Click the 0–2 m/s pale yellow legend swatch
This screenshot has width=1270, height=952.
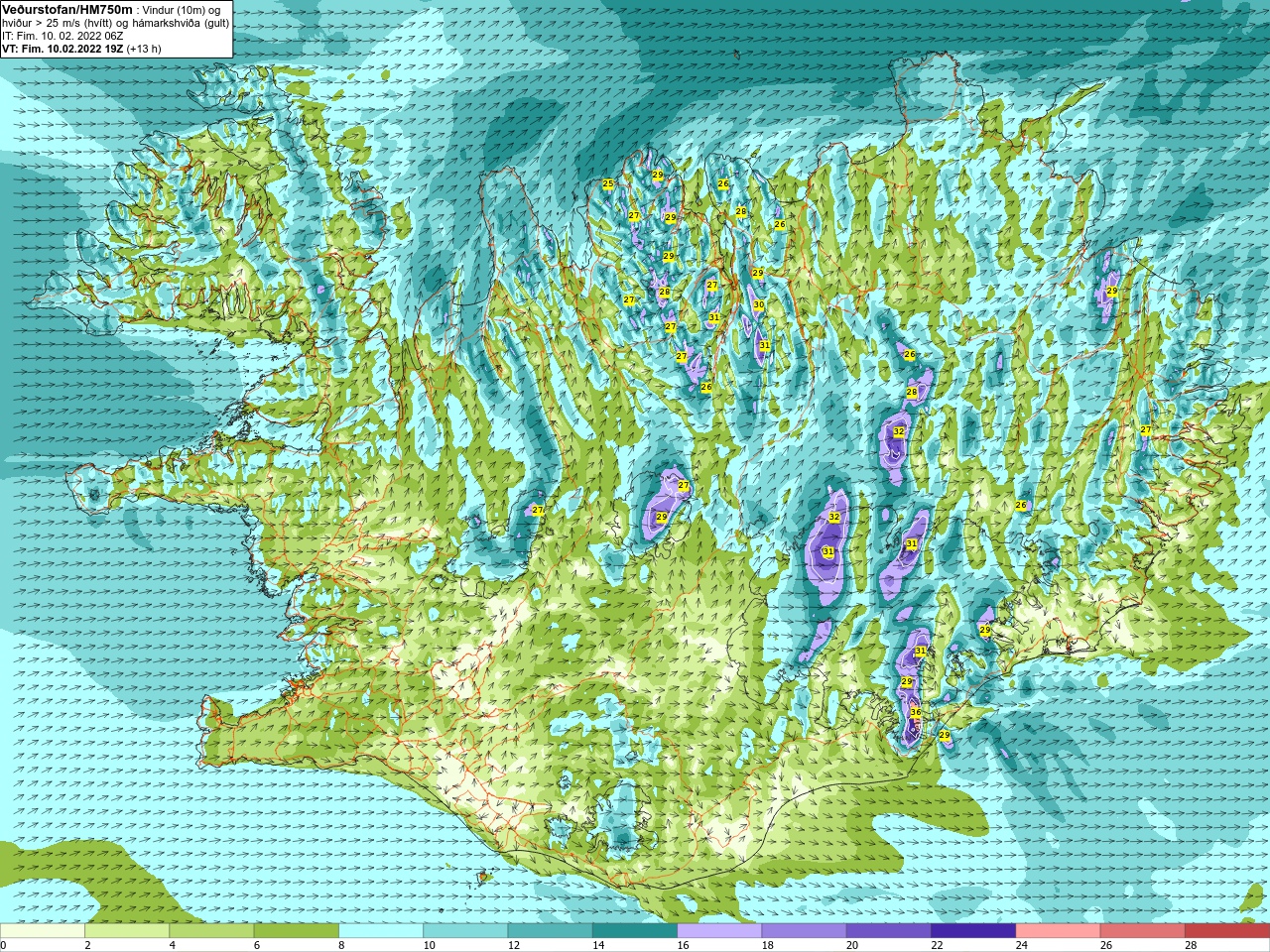click(x=43, y=931)
